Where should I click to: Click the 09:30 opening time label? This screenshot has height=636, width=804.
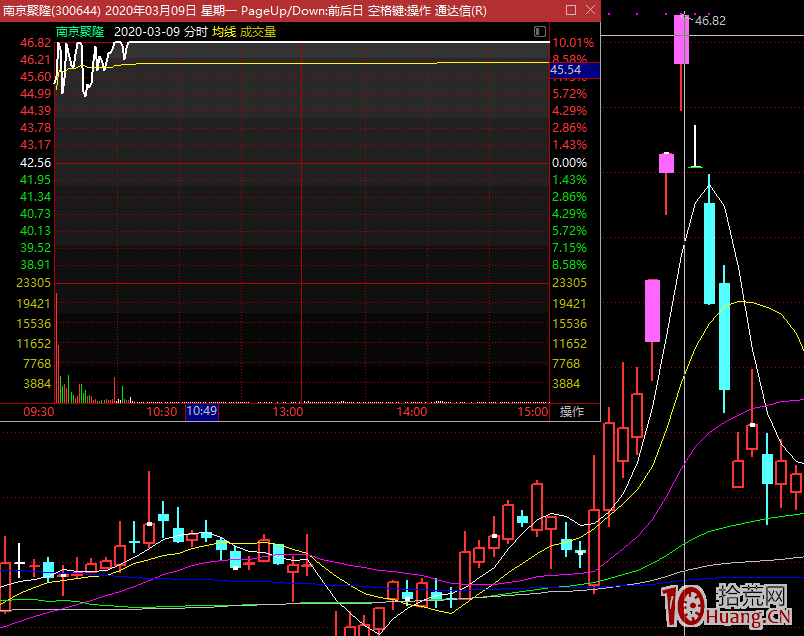38,411
